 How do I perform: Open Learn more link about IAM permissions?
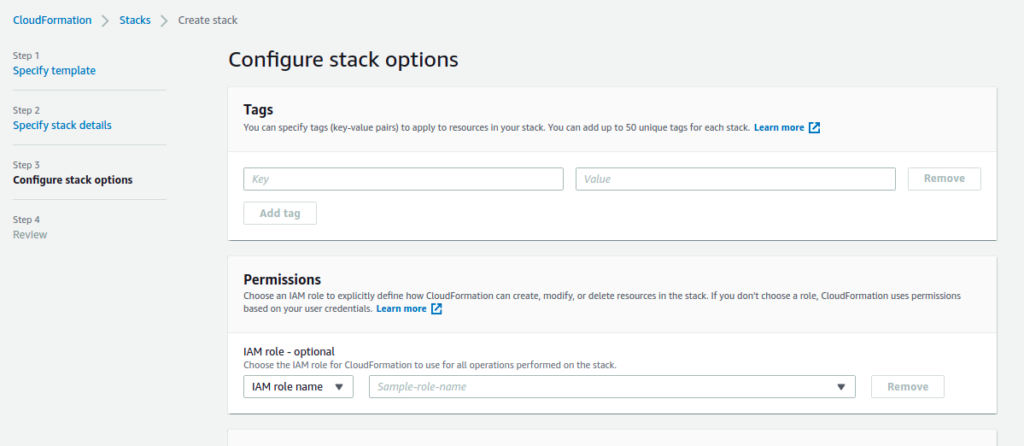(401, 309)
